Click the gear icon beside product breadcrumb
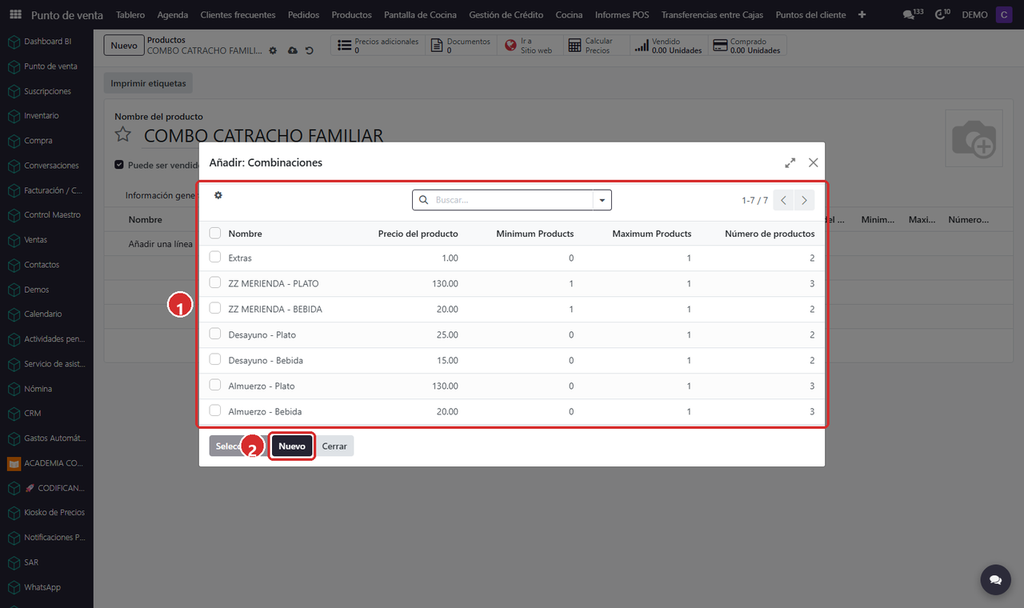Viewport: 1024px width, 608px height. (x=273, y=51)
